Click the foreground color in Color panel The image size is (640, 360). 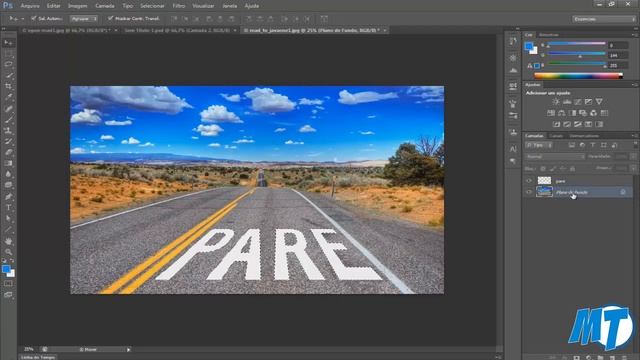pyautogui.click(x=529, y=46)
